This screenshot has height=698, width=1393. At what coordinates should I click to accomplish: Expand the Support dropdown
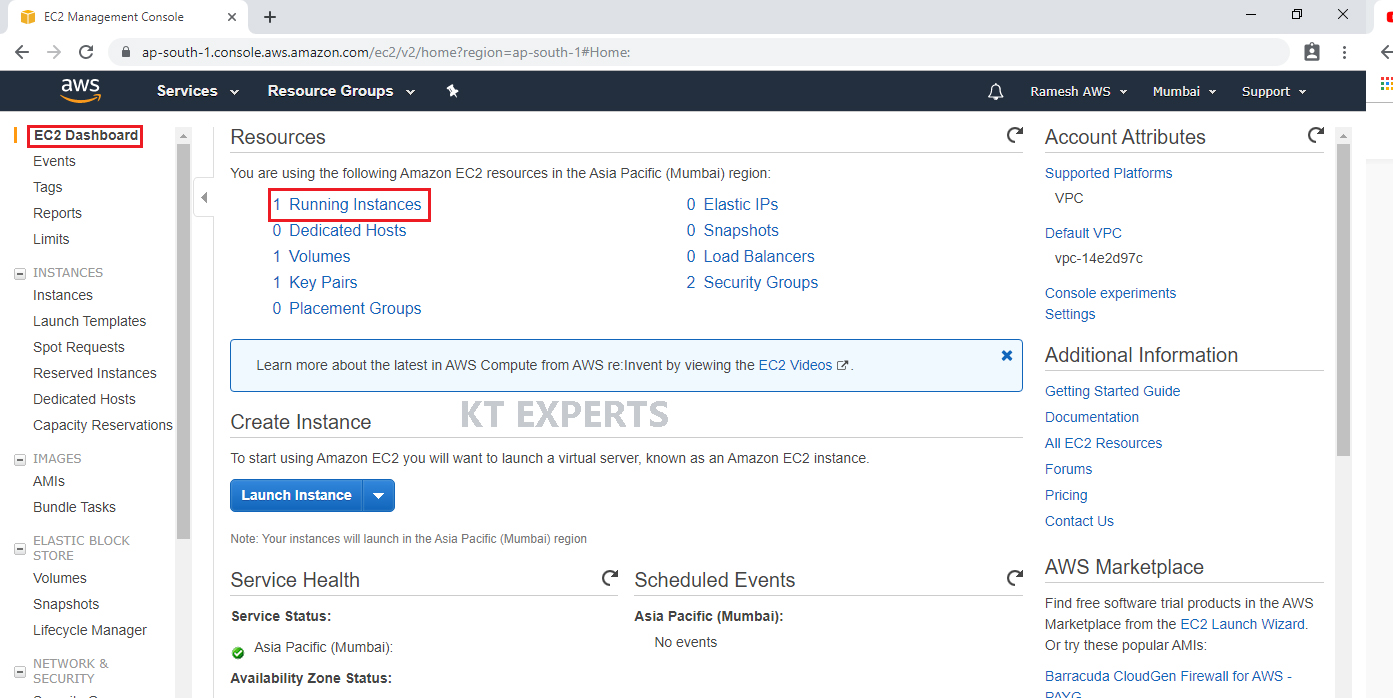click(1274, 91)
